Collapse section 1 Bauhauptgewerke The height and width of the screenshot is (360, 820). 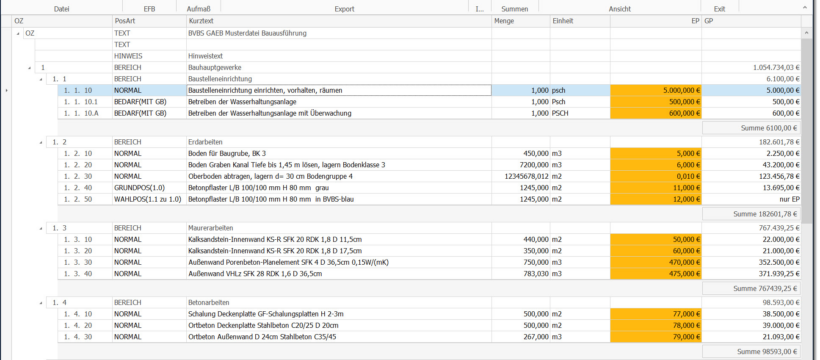click(30, 68)
